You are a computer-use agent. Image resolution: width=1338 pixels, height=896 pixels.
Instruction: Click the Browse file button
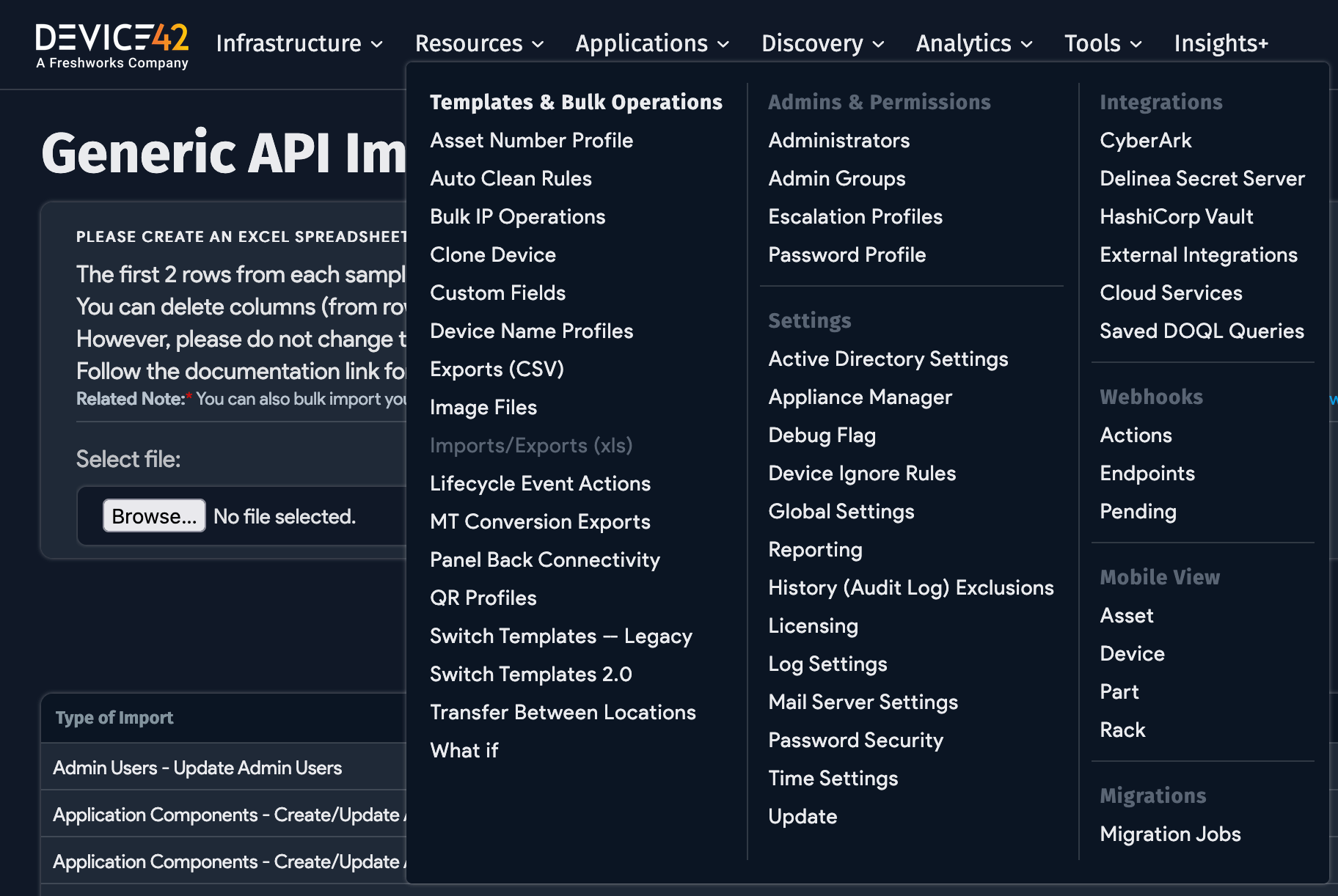[154, 516]
